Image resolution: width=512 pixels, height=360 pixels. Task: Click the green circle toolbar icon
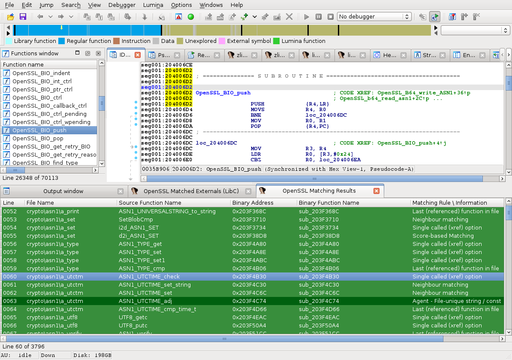(191, 17)
